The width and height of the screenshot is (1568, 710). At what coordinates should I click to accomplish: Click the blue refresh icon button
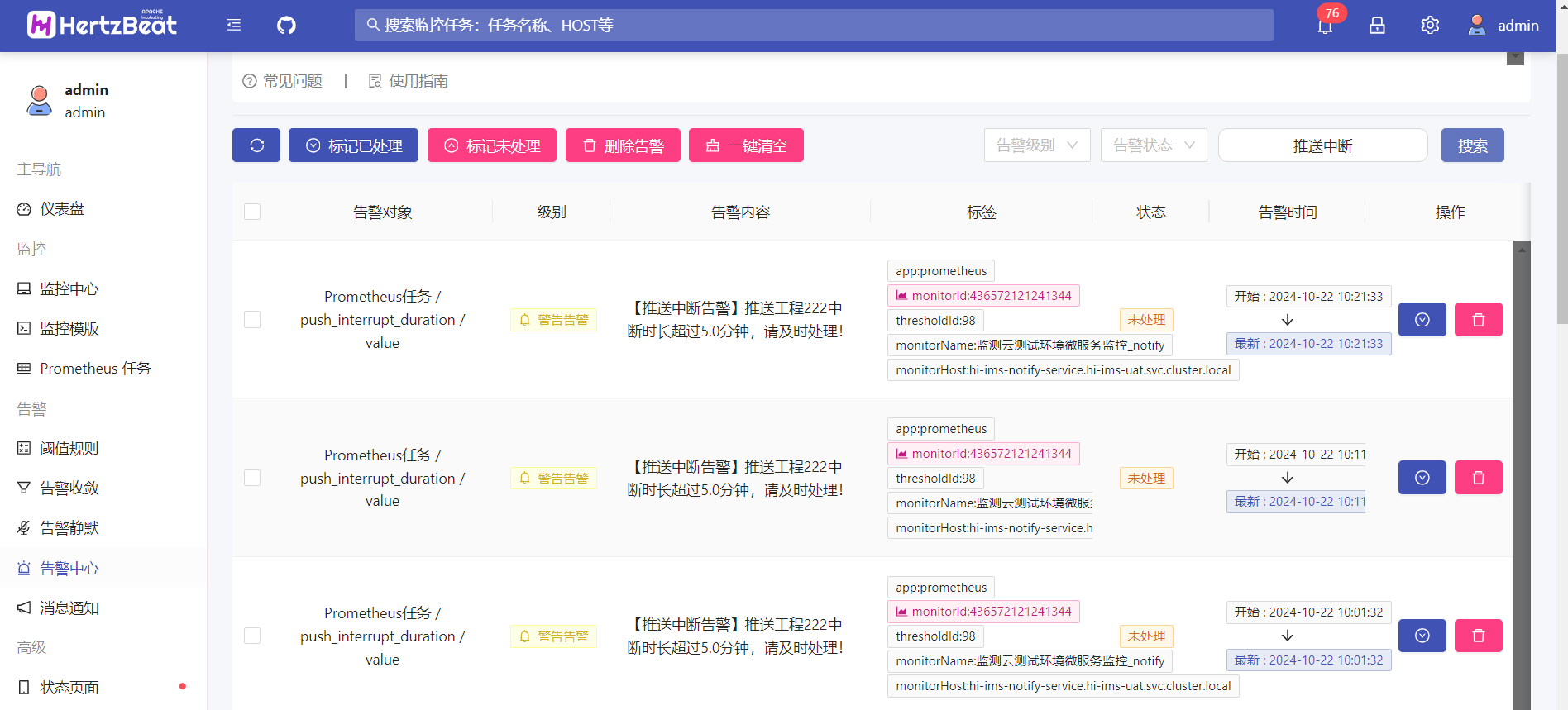(256, 145)
